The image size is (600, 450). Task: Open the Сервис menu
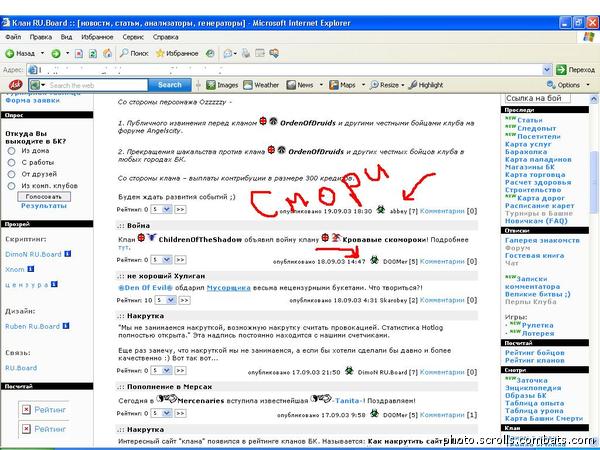coord(133,37)
